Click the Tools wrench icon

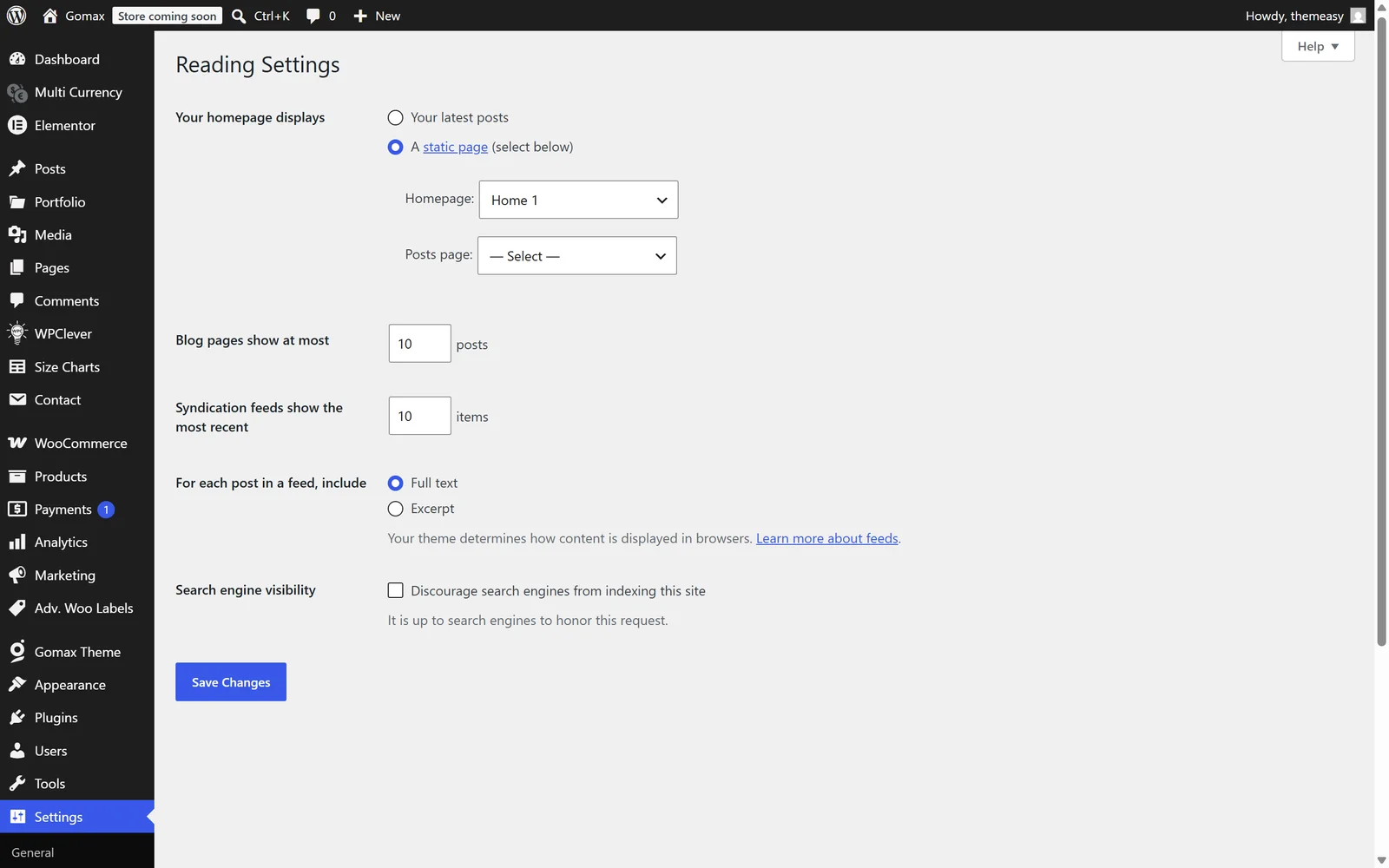click(x=17, y=783)
